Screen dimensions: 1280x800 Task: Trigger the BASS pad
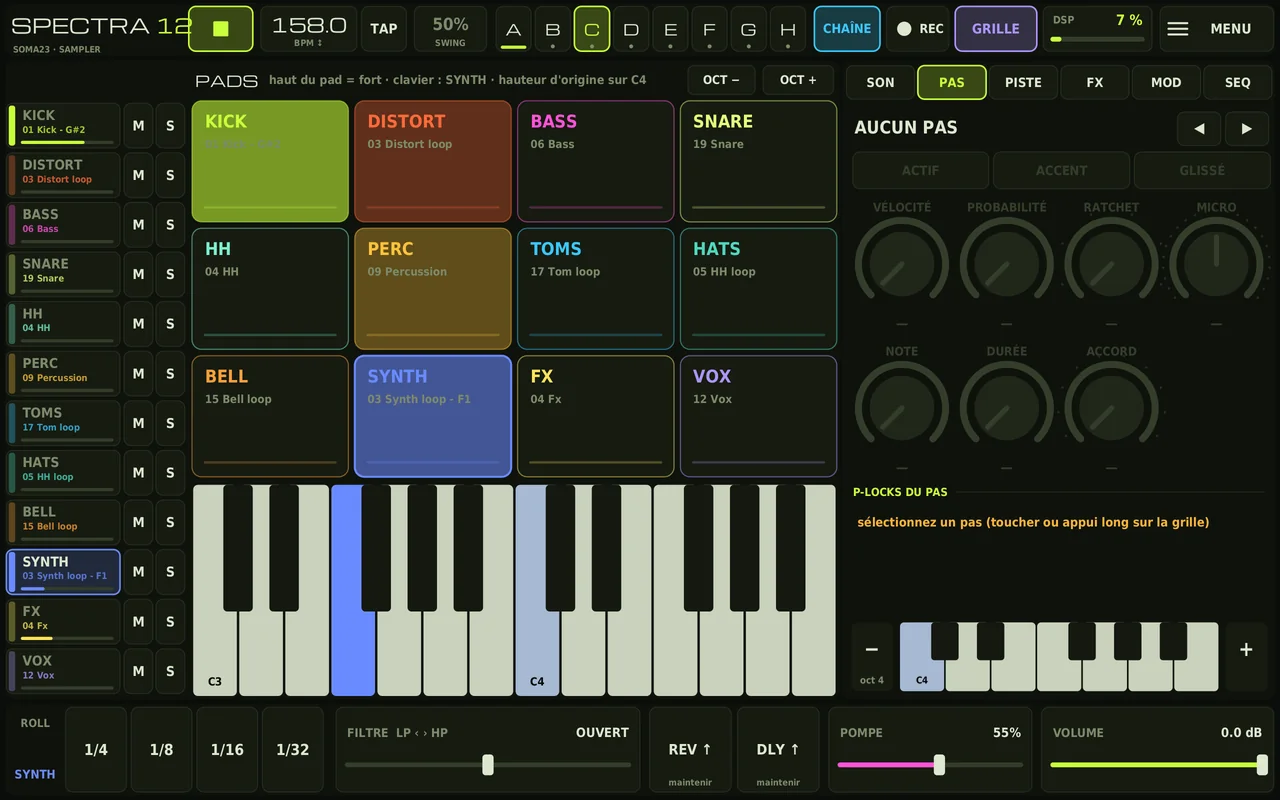596,161
